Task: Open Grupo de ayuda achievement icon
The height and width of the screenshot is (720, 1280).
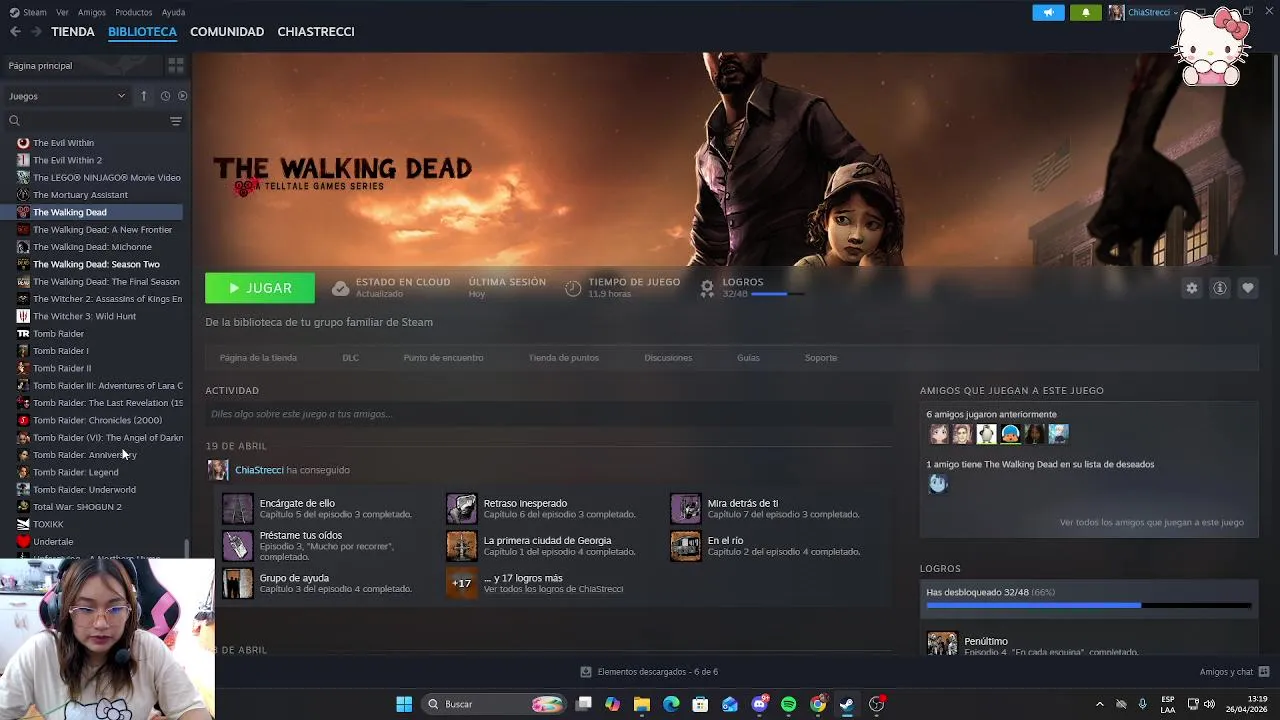Action: (x=237, y=583)
